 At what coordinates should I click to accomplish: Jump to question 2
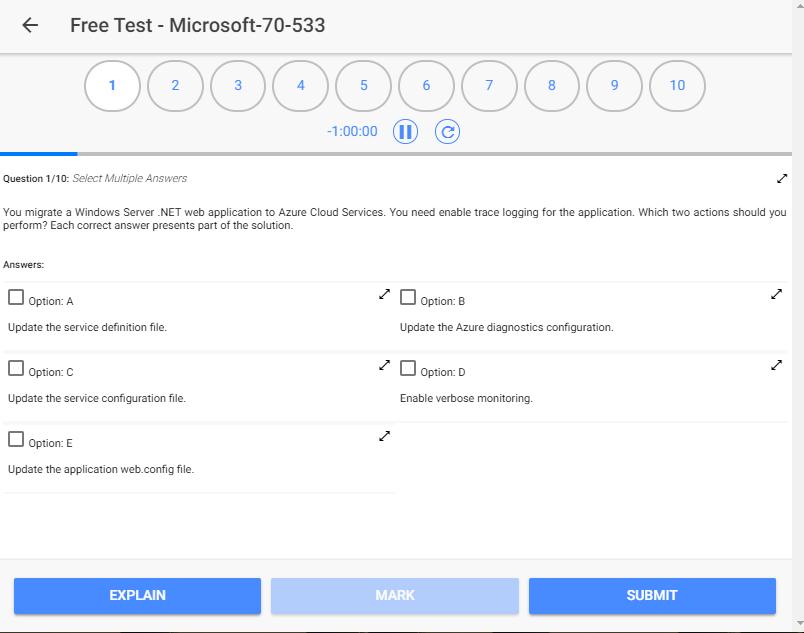(175, 86)
